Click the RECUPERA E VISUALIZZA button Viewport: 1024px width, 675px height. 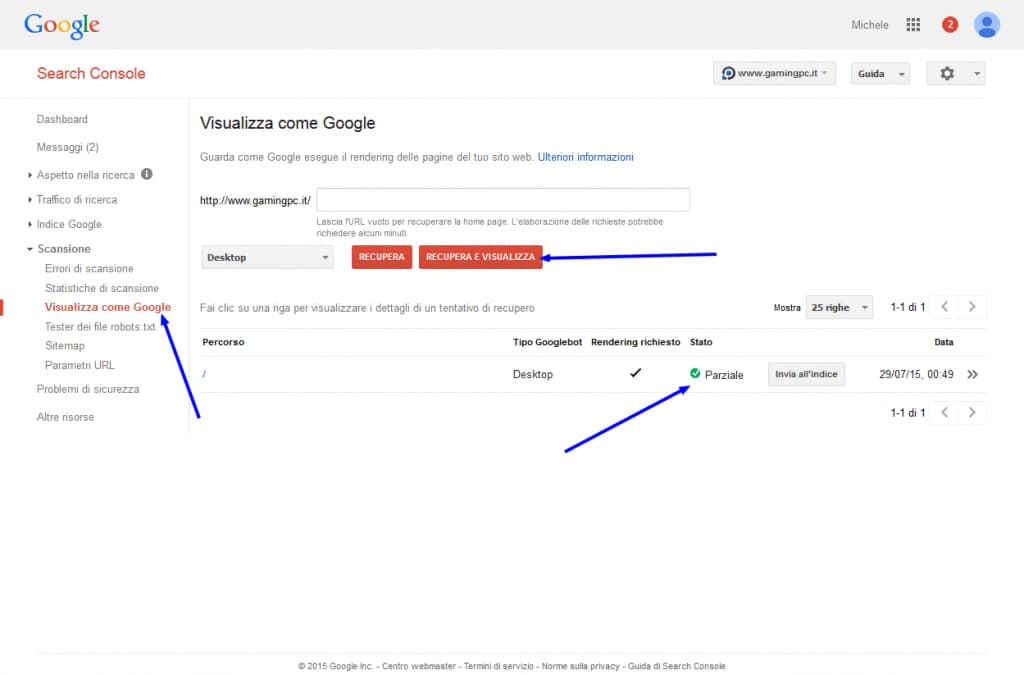coord(481,257)
